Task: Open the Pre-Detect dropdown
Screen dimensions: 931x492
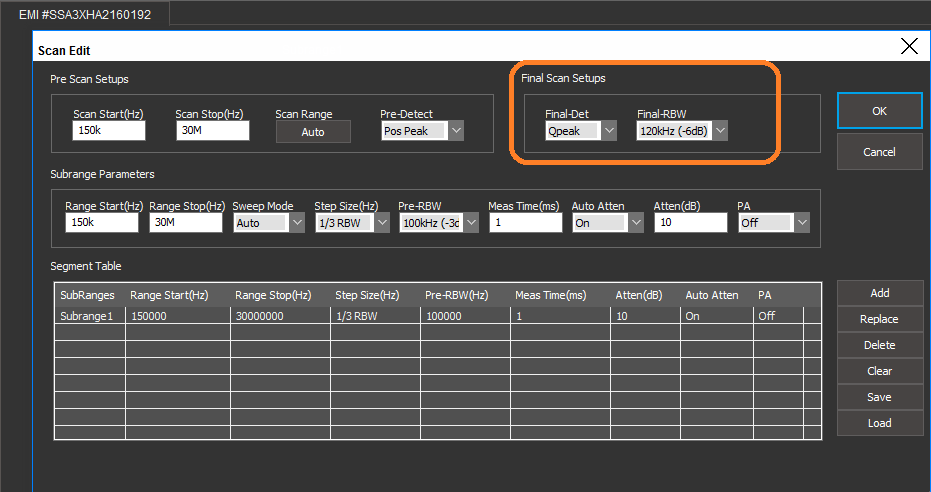Action: coord(455,131)
